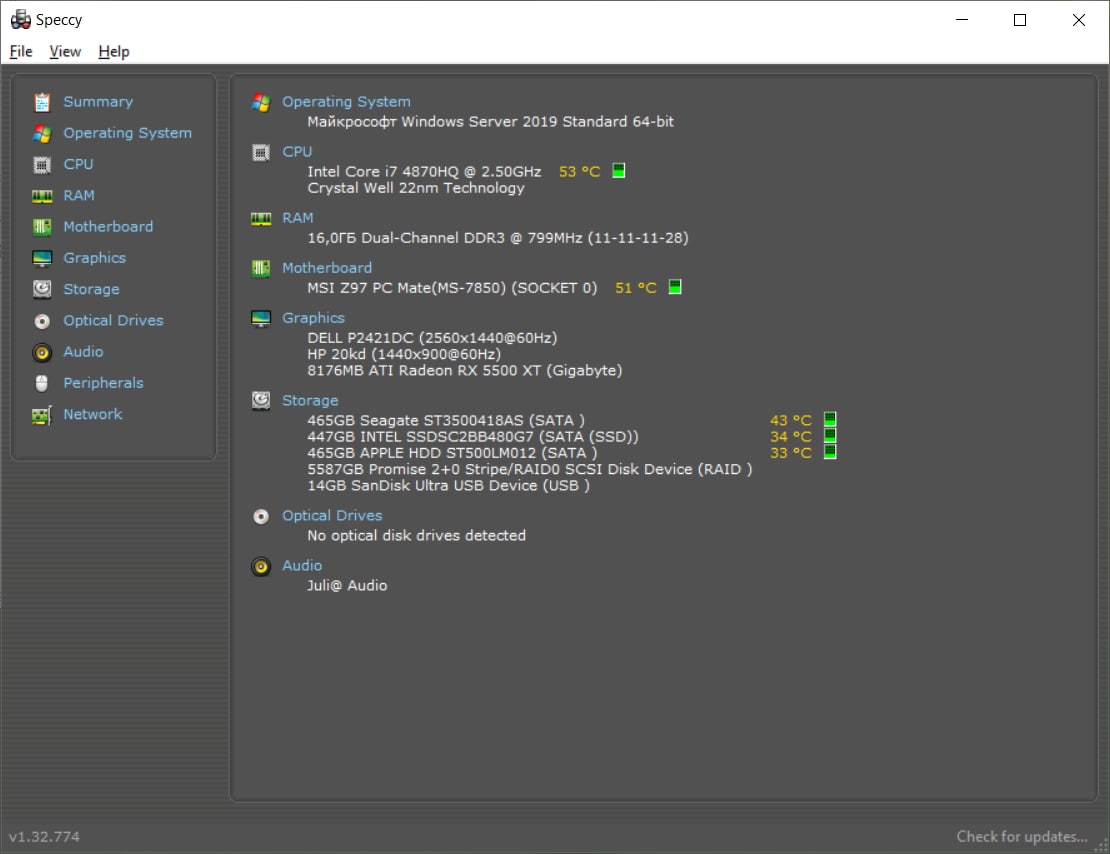Click the motherboard temperature value 51 °C
The width and height of the screenshot is (1110, 854).
[636, 287]
